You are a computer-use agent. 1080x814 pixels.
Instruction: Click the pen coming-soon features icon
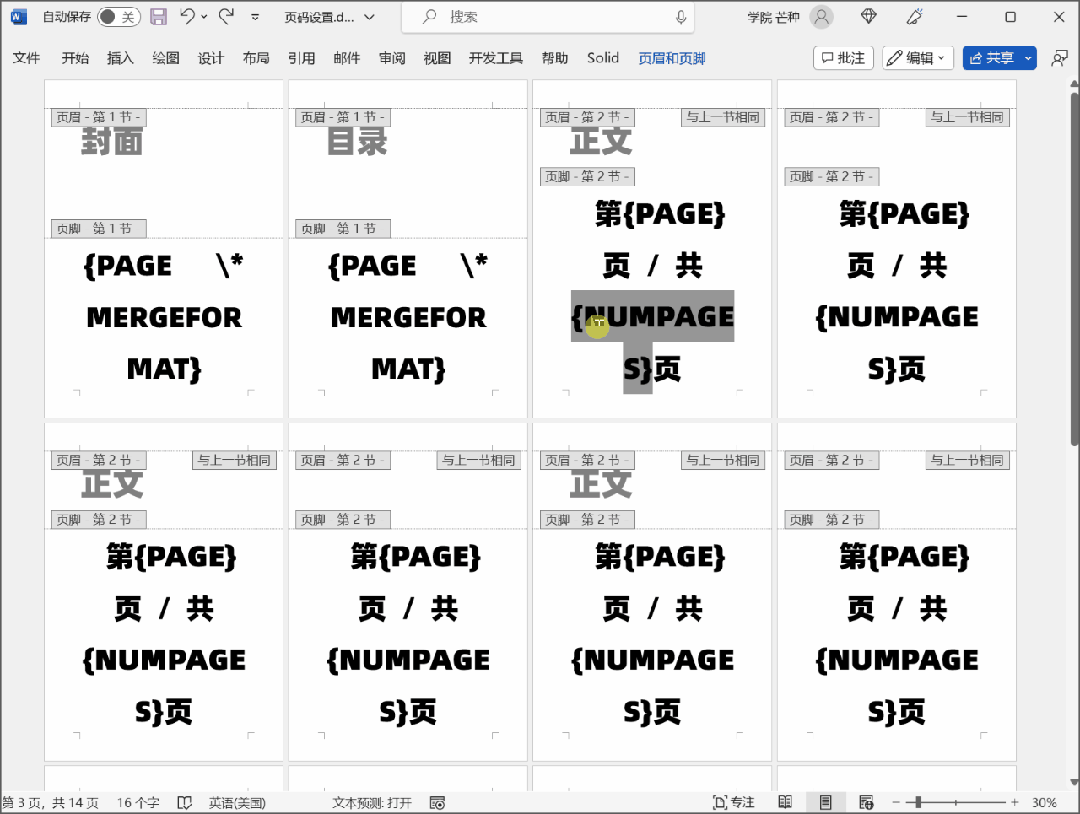tap(915, 17)
